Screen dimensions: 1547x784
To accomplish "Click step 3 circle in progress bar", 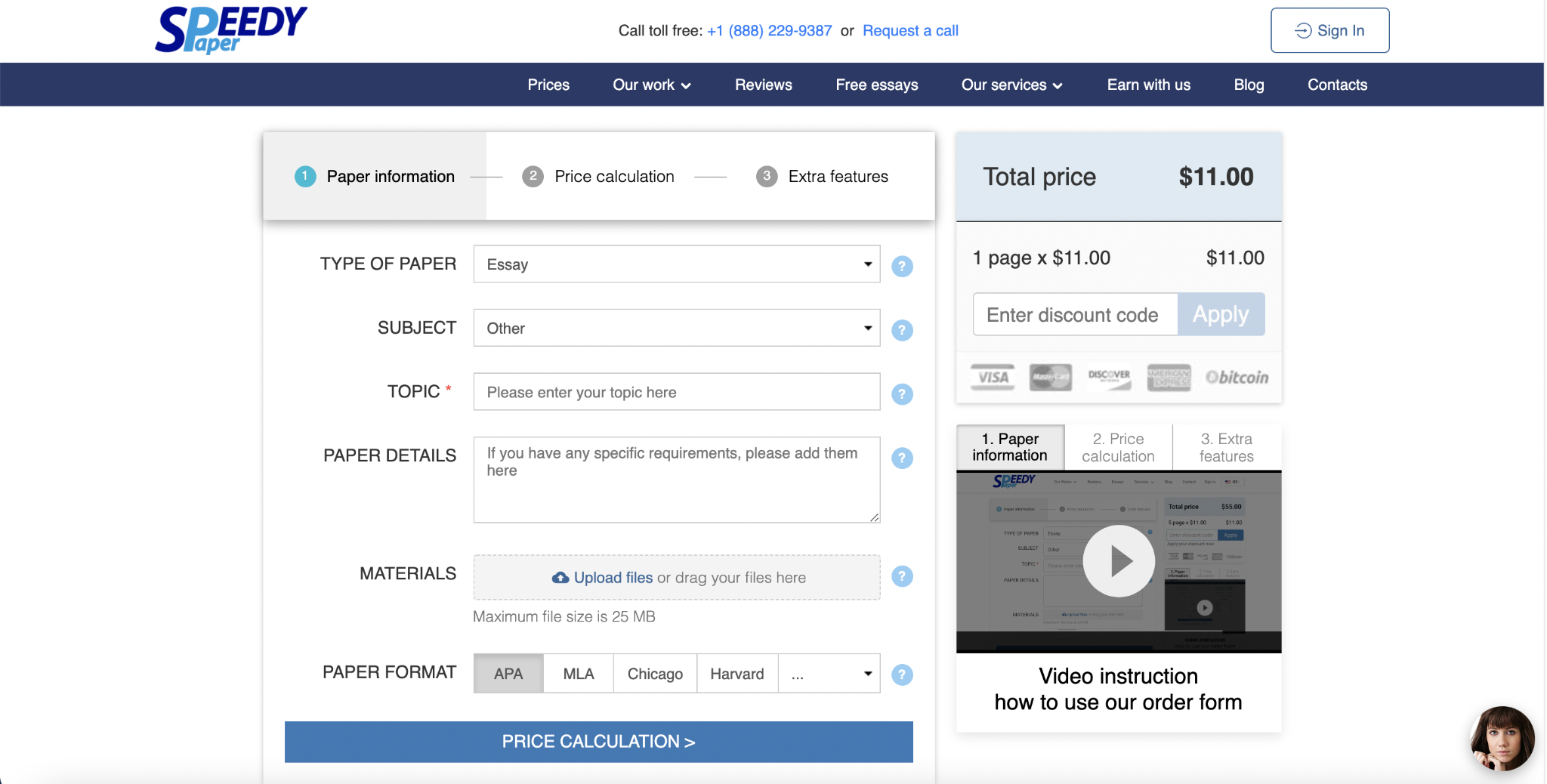I will coord(767,177).
